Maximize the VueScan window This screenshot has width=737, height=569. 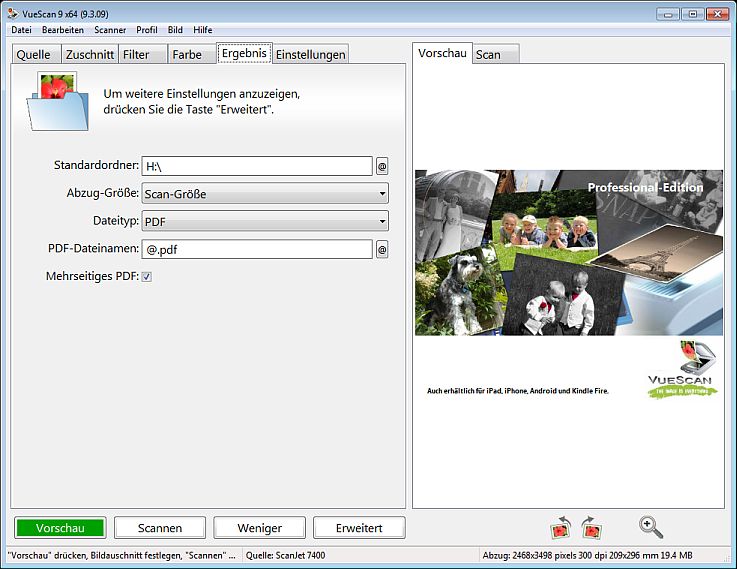(x=692, y=14)
